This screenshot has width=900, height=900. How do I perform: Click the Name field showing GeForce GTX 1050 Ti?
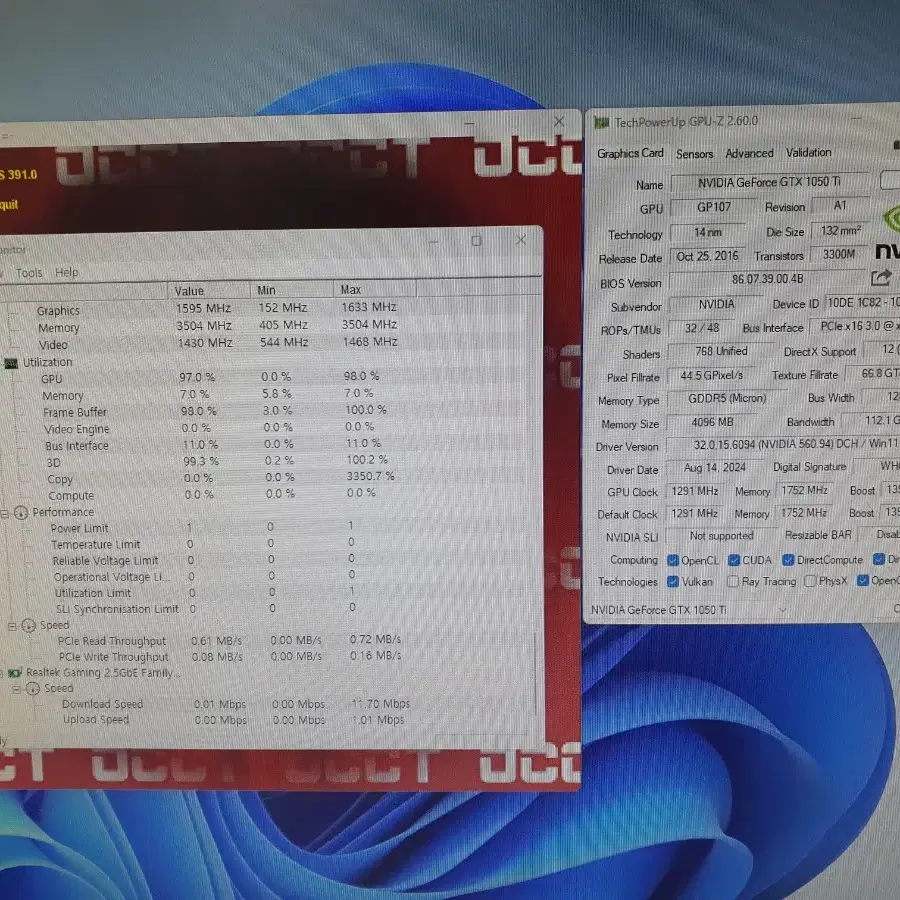[769, 183]
